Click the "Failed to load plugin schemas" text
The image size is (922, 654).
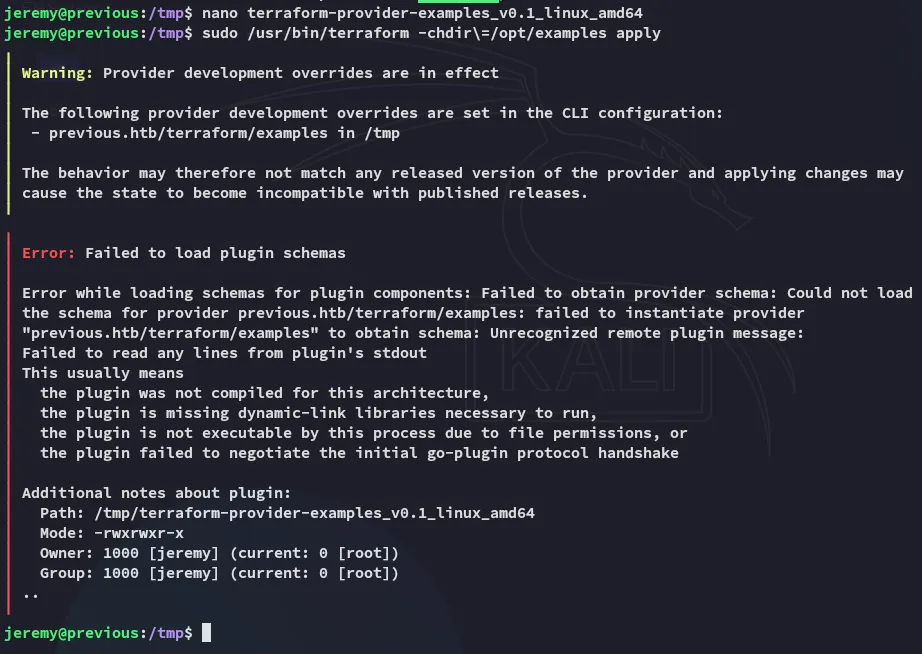click(215, 253)
